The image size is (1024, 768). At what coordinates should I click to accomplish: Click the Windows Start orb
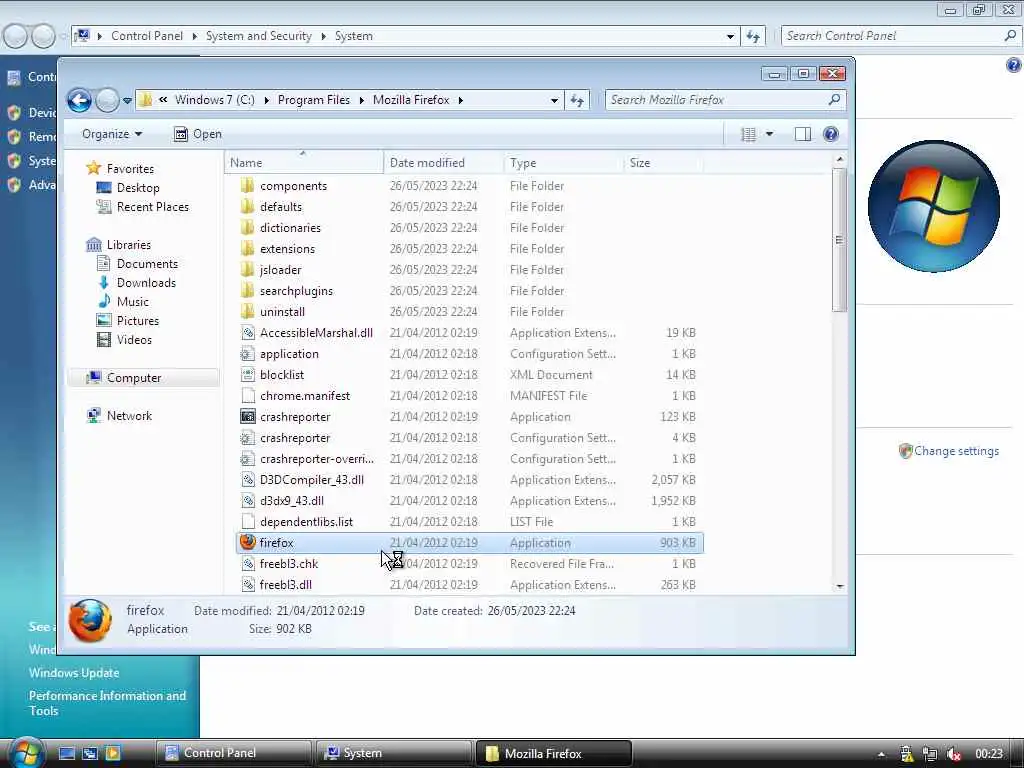click(25, 753)
